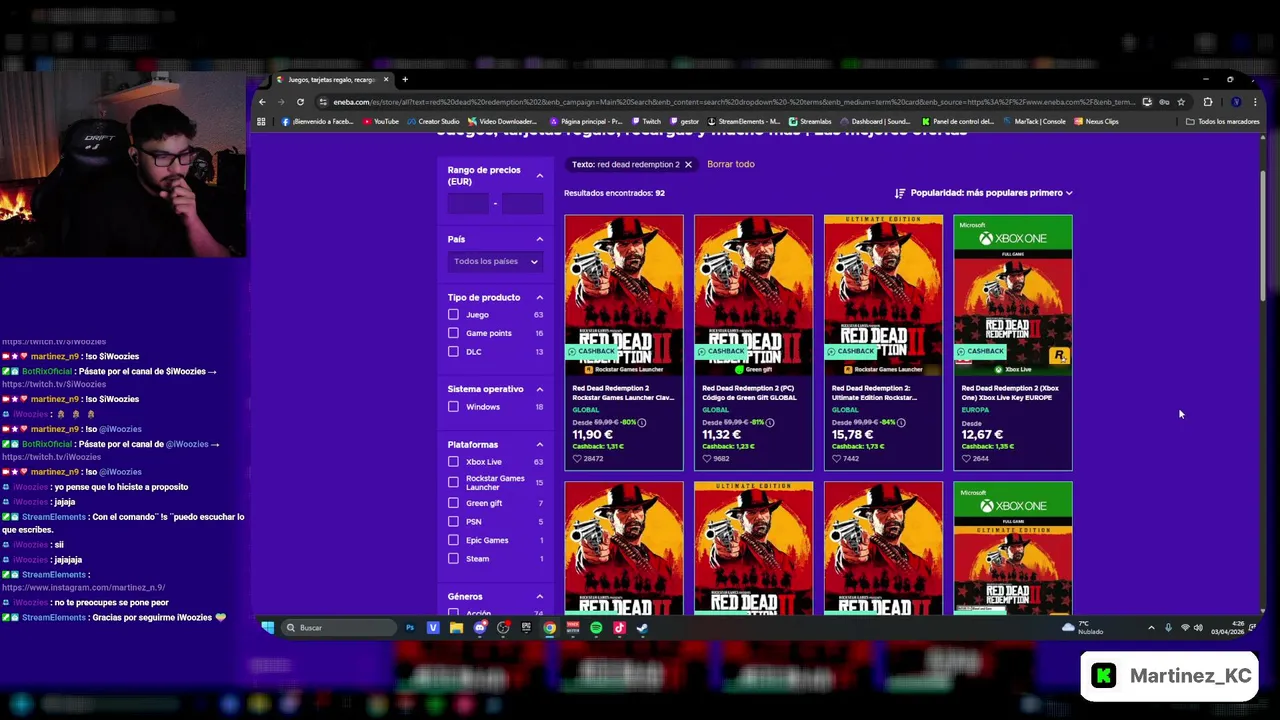Check the Rockstar Games Launcher platform filter
The width and height of the screenshot is (1280, 720).
454,483
